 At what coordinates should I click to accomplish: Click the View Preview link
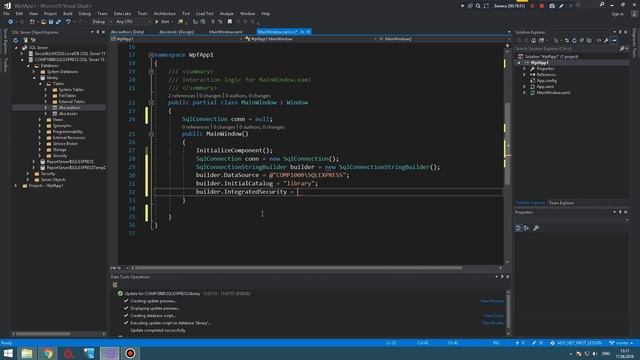[491, 301]
